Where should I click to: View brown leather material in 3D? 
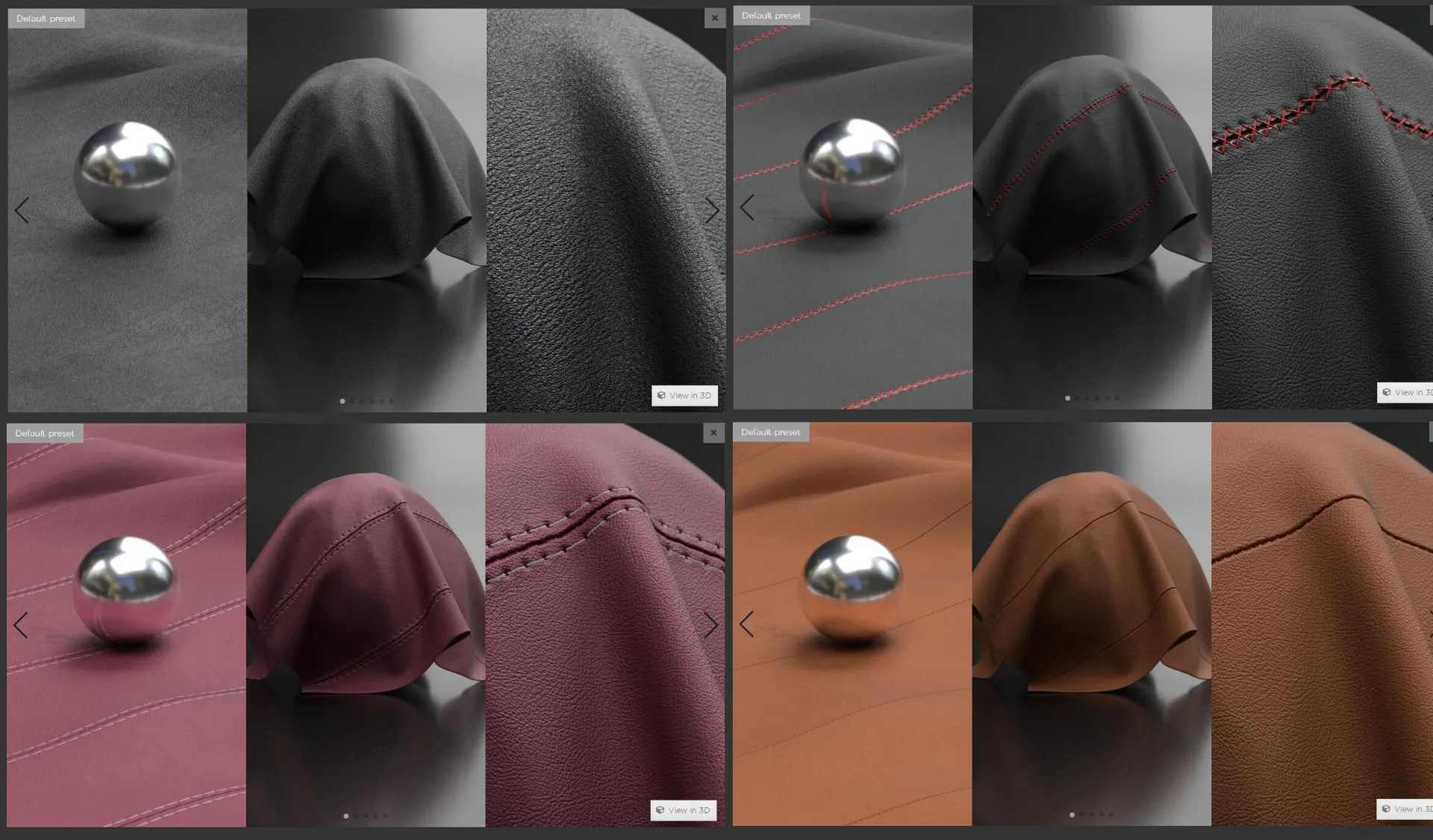pyautogui.click(x=1406, y=809)
